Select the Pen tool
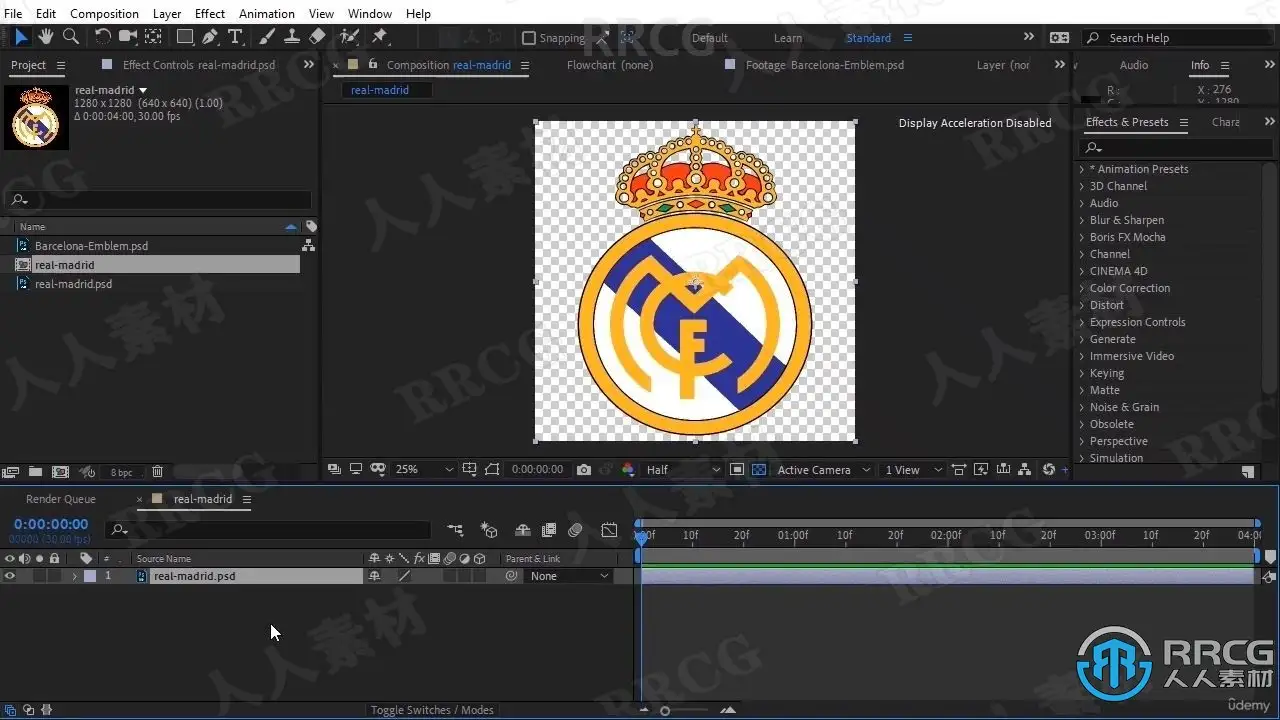This screenshot has width=1280, height=720. 210,37
